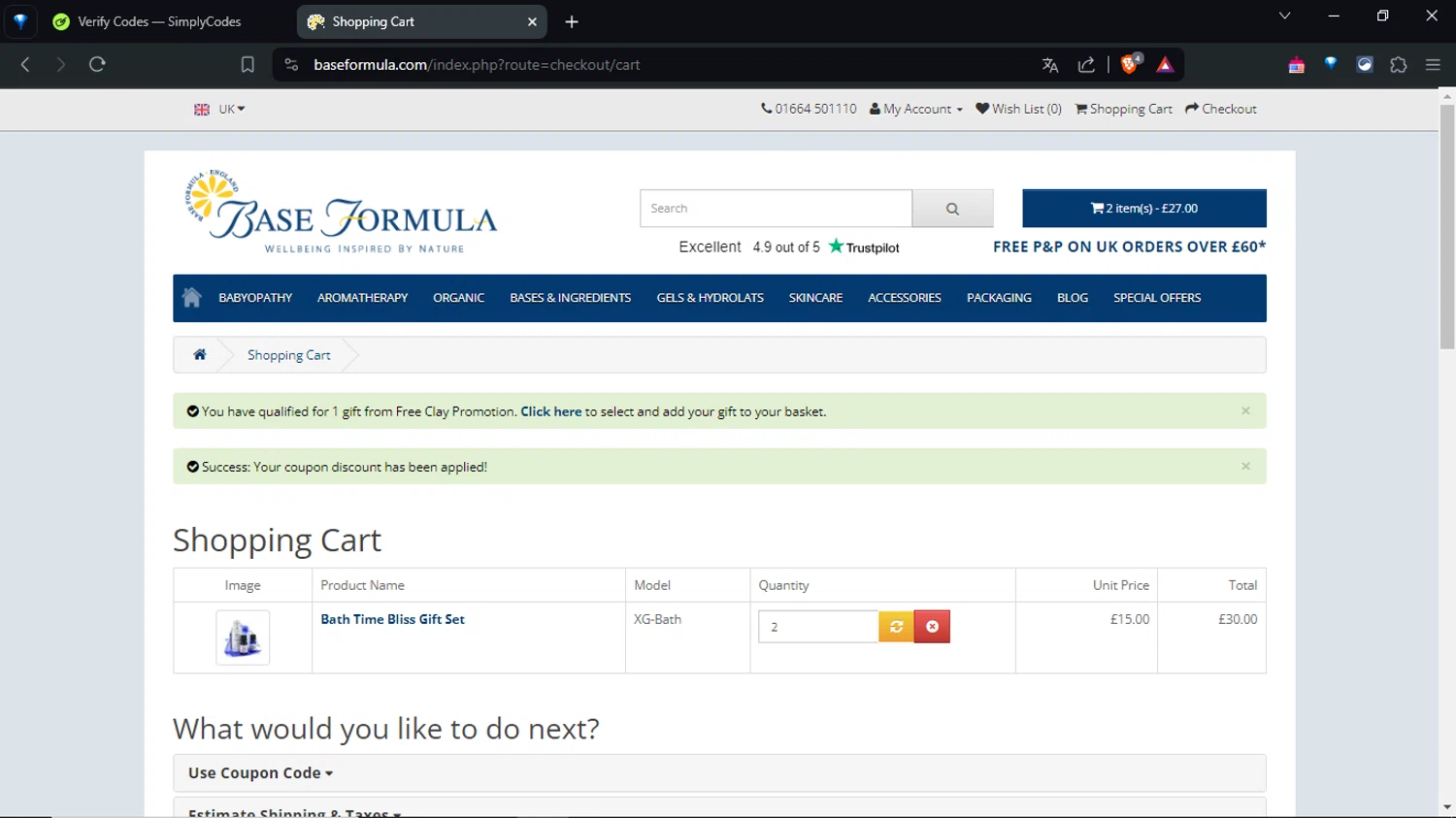1456x818 pixels.
Task: Open Brave Shields lion icon
Action: [1130, 65]
